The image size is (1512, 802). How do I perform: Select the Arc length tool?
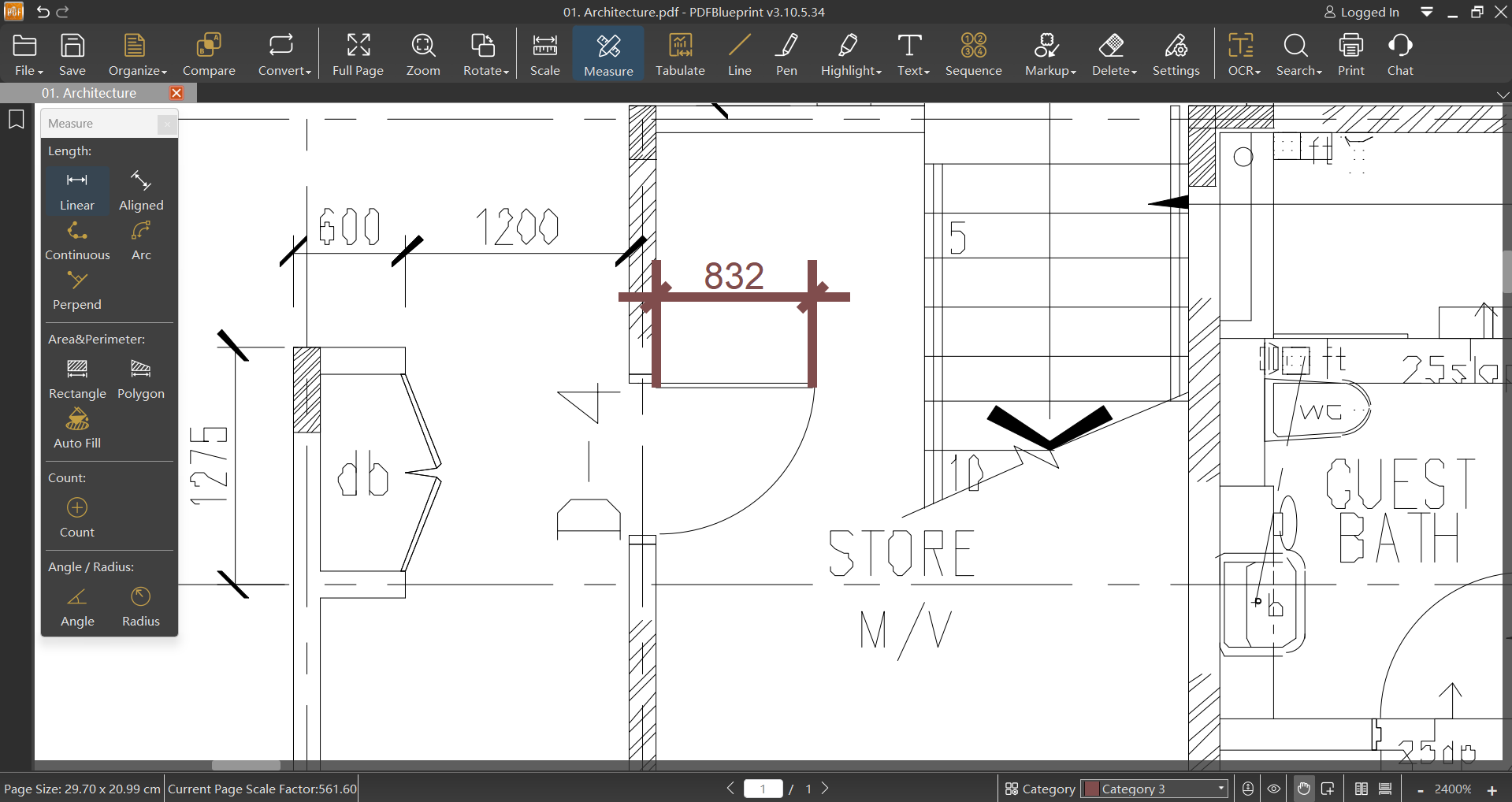click(141, 240)
